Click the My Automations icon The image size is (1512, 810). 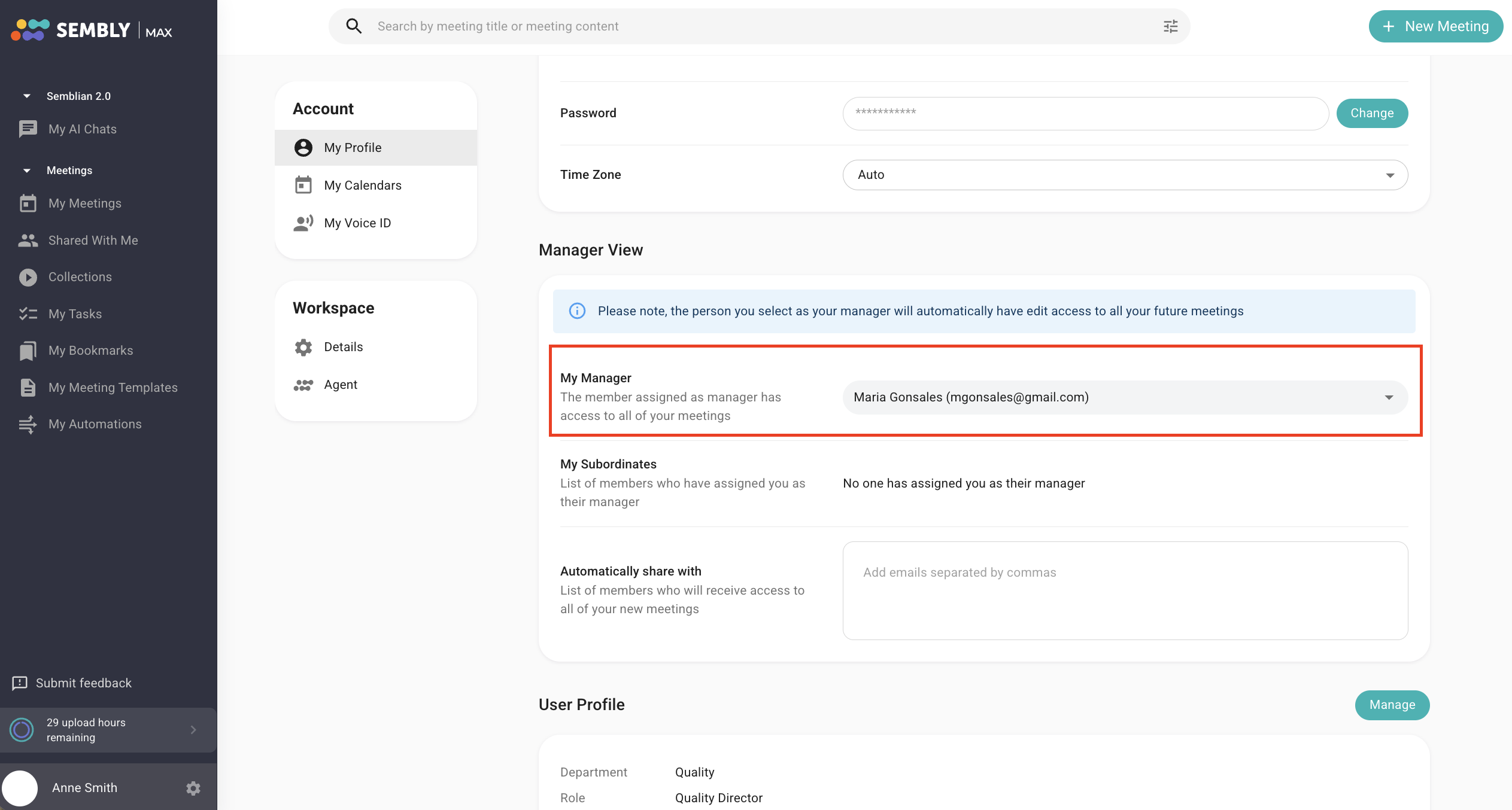(x=28, y=424)
